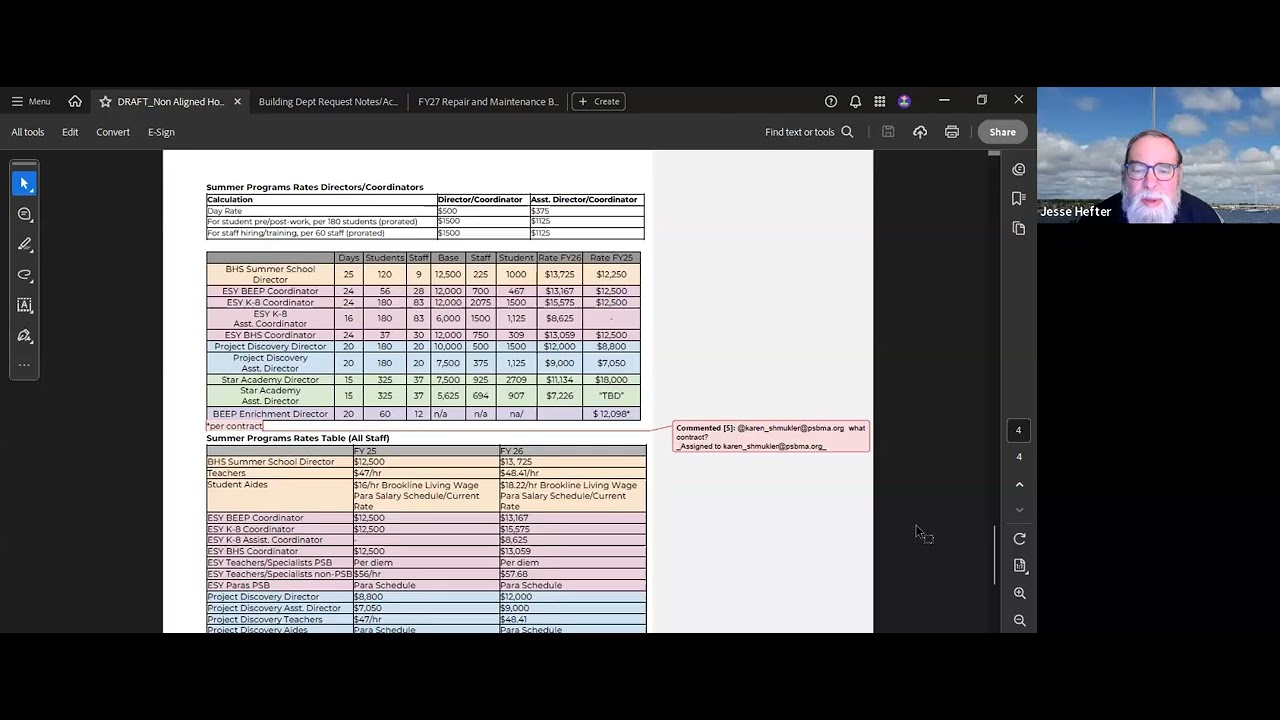The height and width of the screenshot is (720, 1280).
Task: Click the Share button
Action: [x=1002, y=132]
